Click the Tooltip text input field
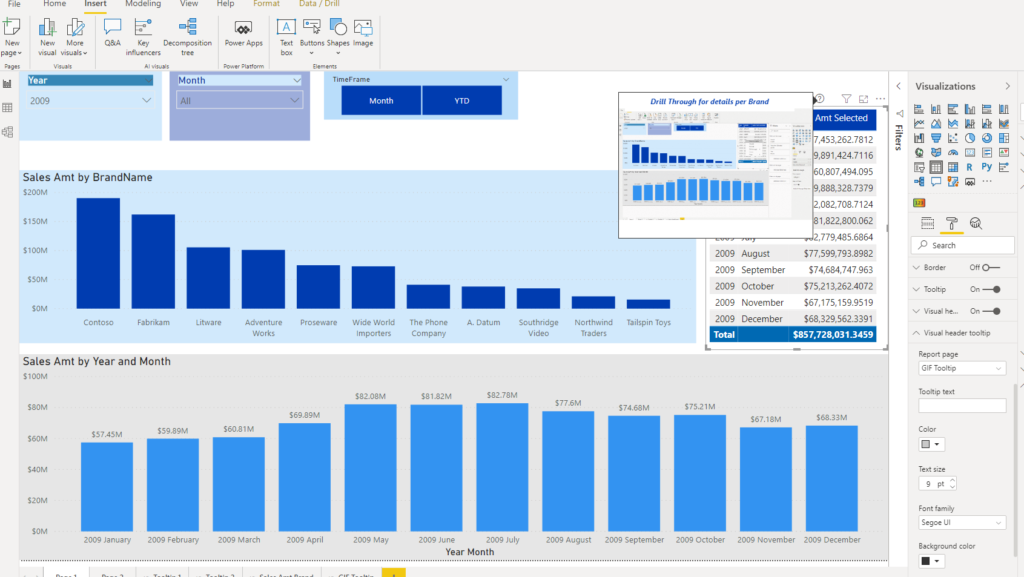 click(x=962, y=405)
